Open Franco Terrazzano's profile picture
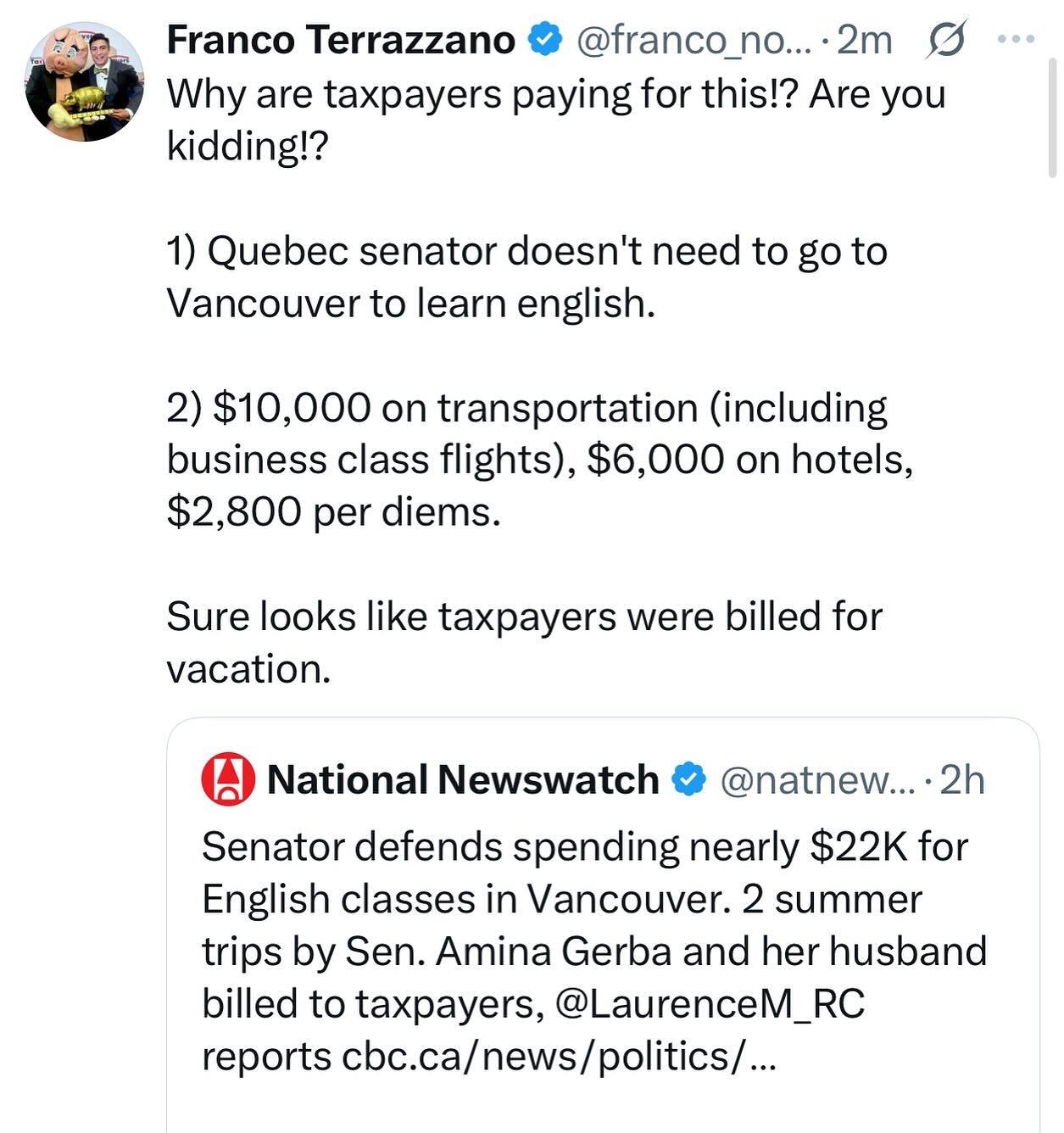This screenshot has height=1133, width=1064. [85, 82]
